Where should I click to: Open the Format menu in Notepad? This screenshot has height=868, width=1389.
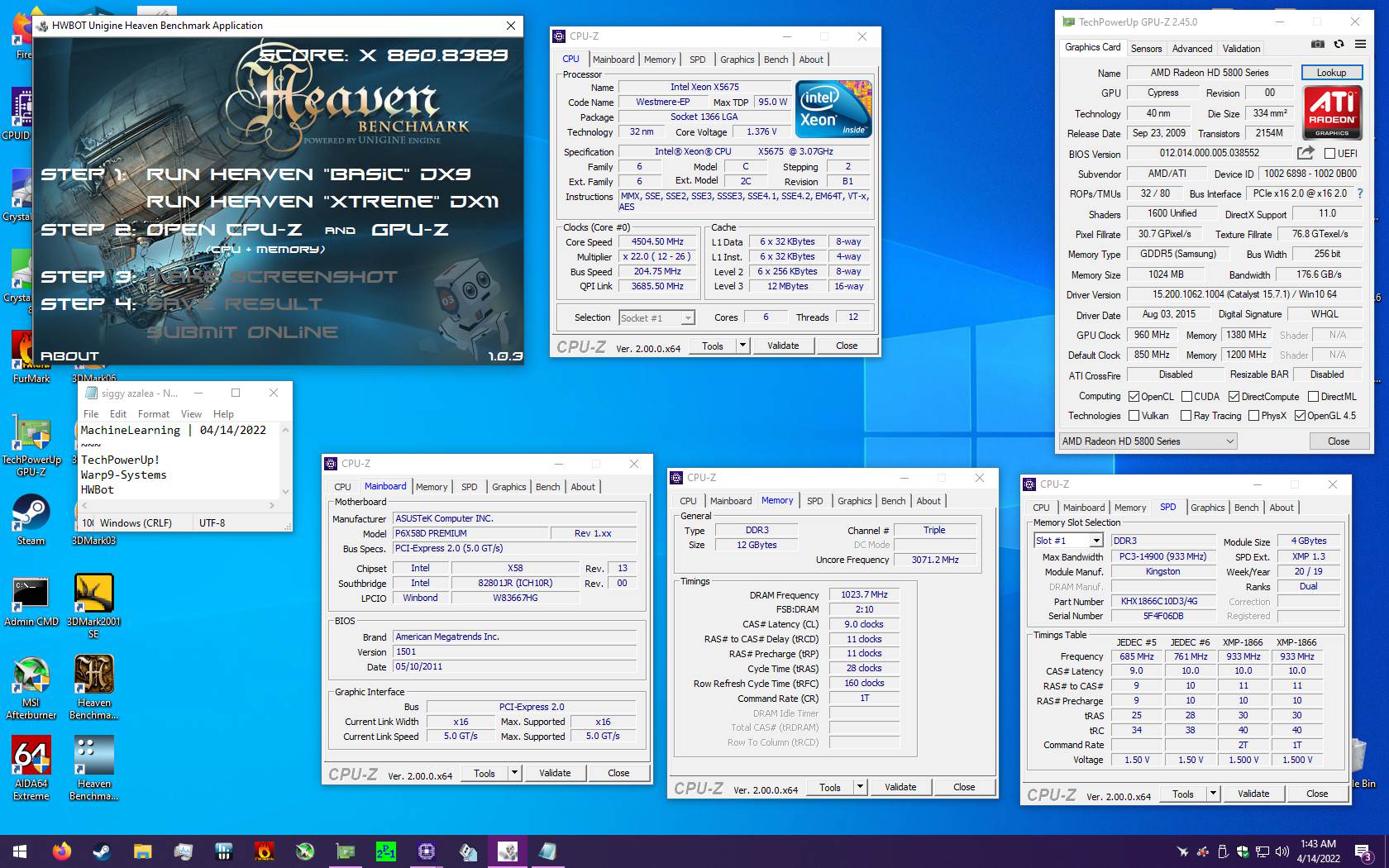[x=153, y=414]
